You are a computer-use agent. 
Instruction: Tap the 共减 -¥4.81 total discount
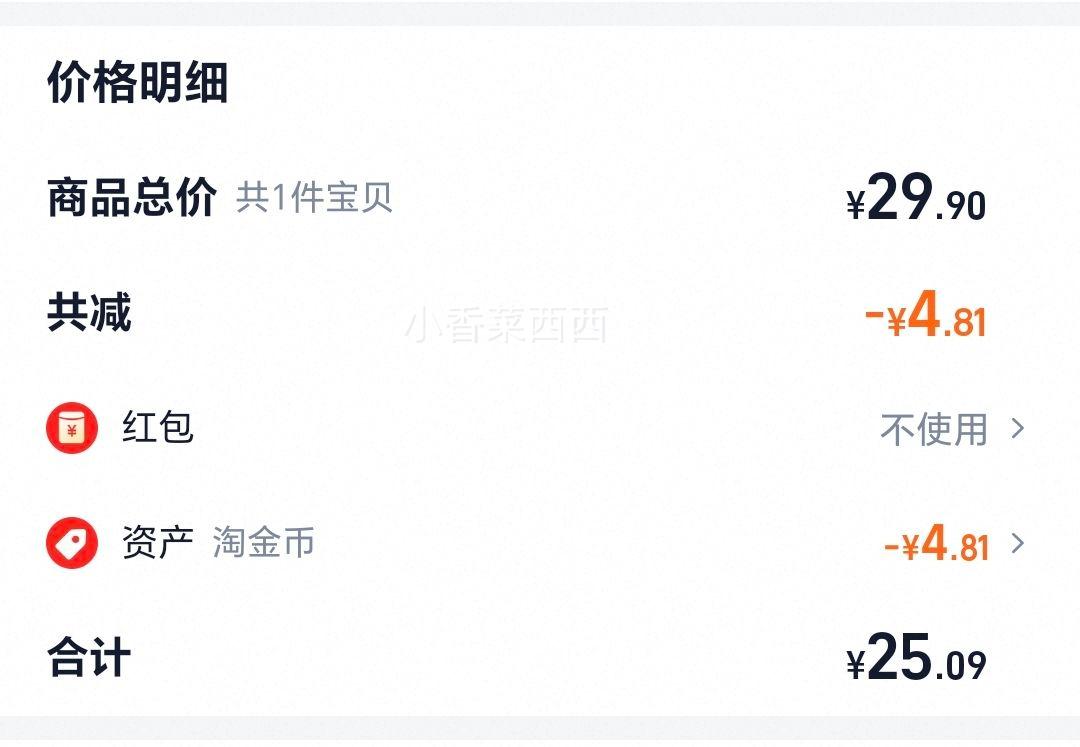[926, 314]
